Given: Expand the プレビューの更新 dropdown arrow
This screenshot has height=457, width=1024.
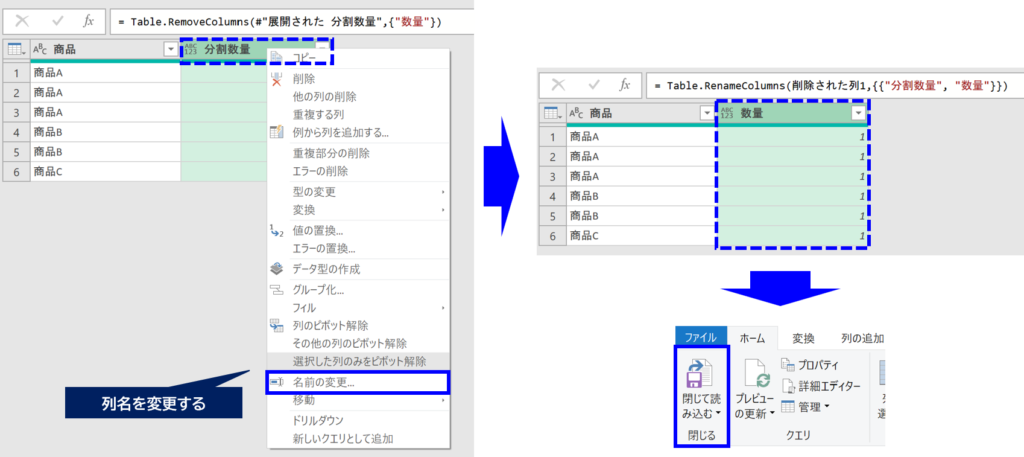Looking at the screenshot, I should pos(771,414).
